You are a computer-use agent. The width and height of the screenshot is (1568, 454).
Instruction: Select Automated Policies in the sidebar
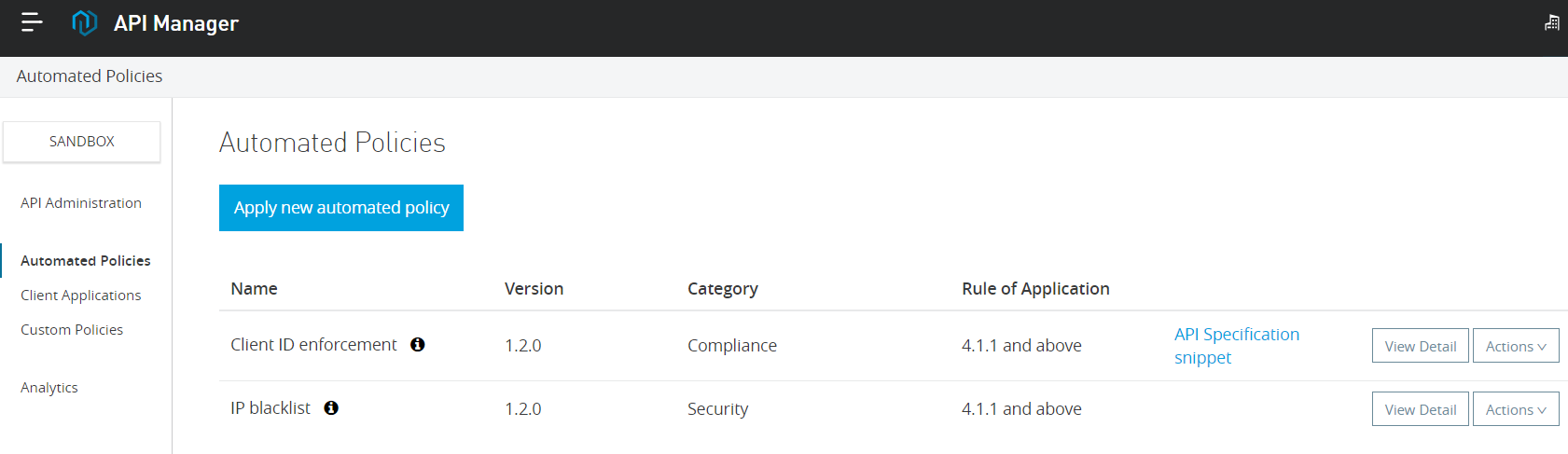tap(86, 261)
